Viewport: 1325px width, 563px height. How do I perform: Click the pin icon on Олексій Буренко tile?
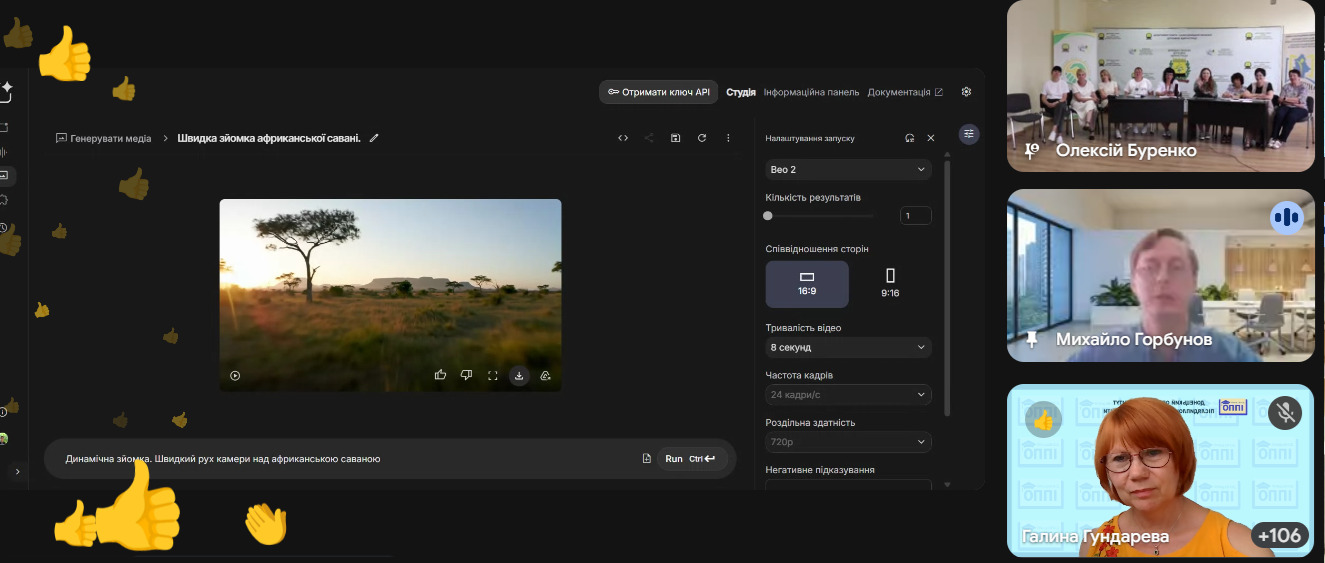(1033, 149)
